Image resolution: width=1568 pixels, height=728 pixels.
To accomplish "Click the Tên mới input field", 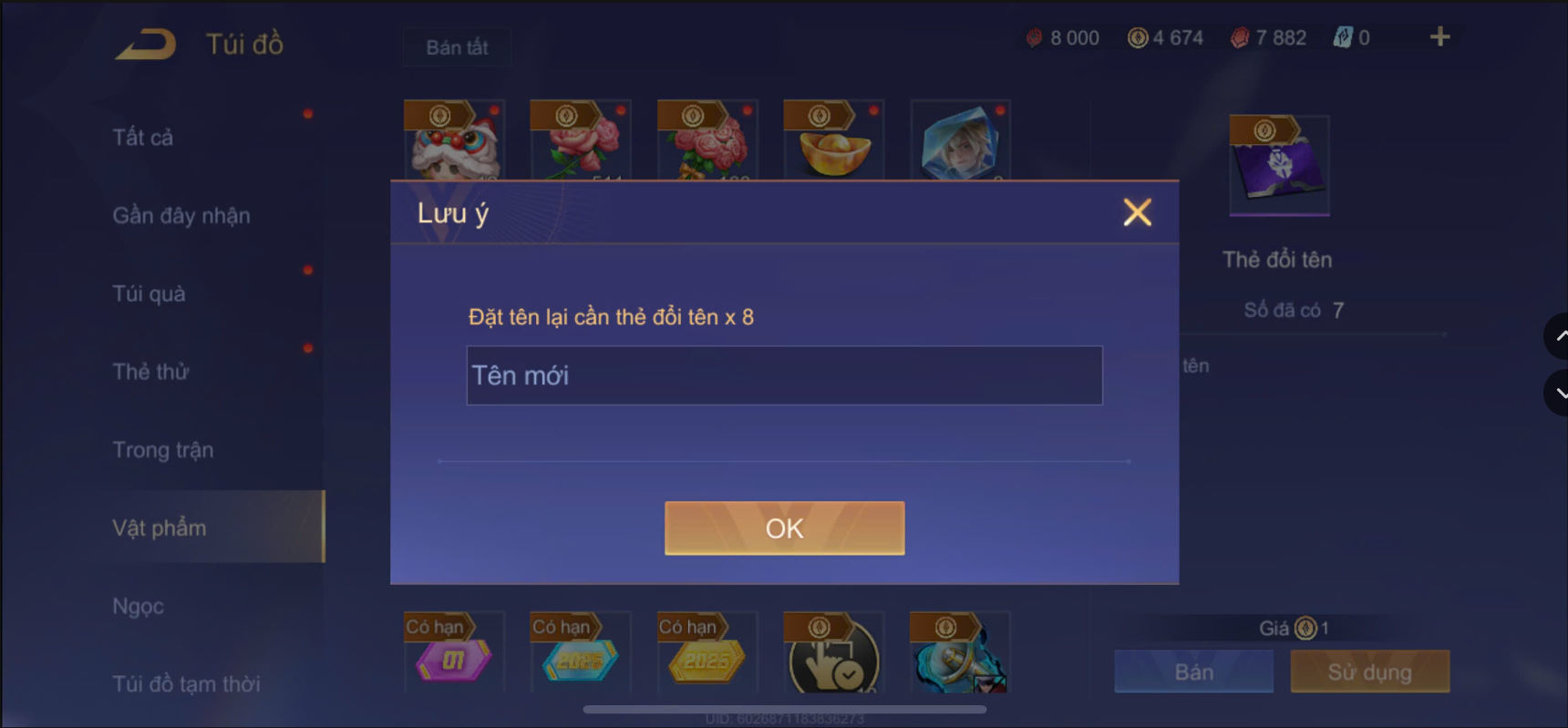I will 785,375.
